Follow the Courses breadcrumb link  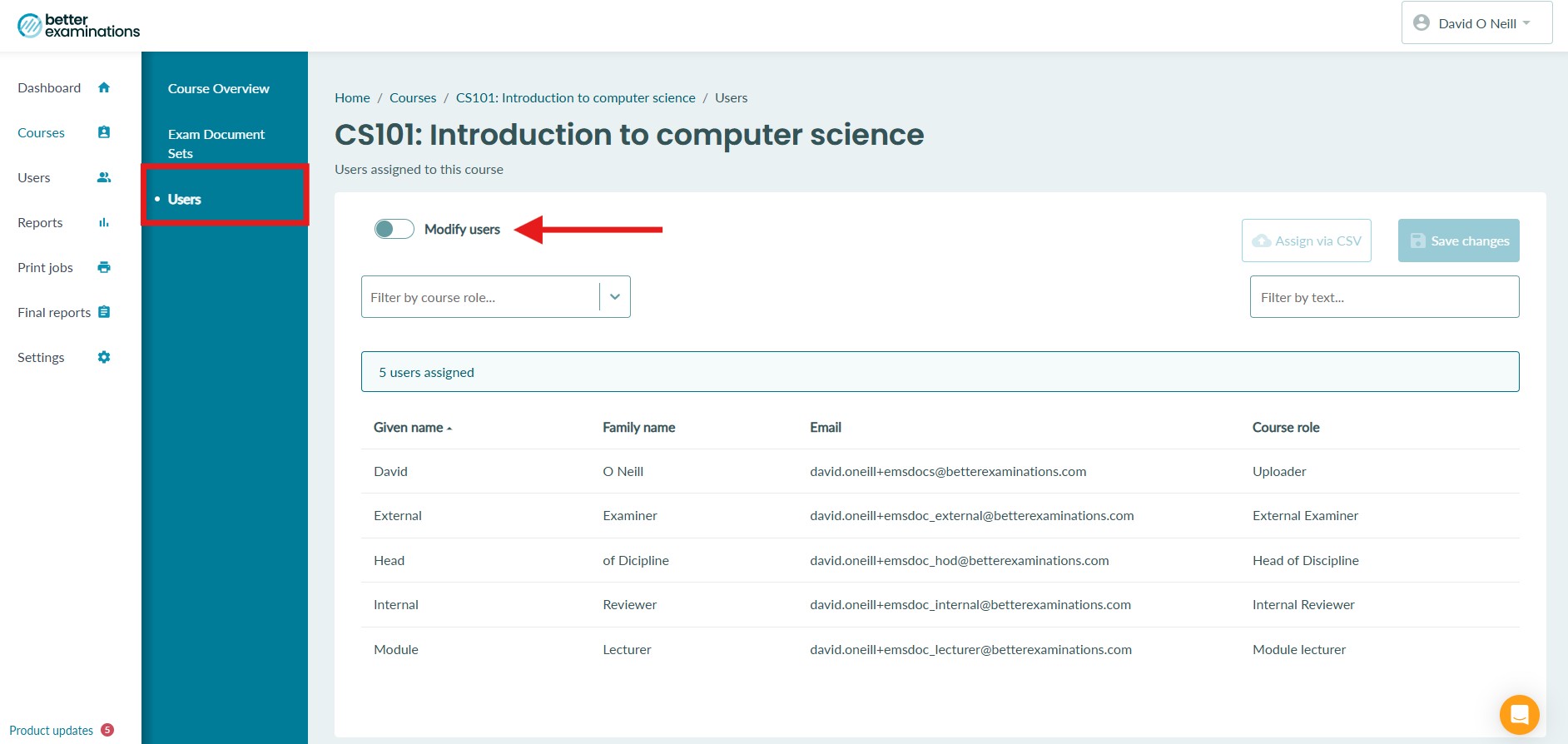pyautogui.click(x=413, y=97)
